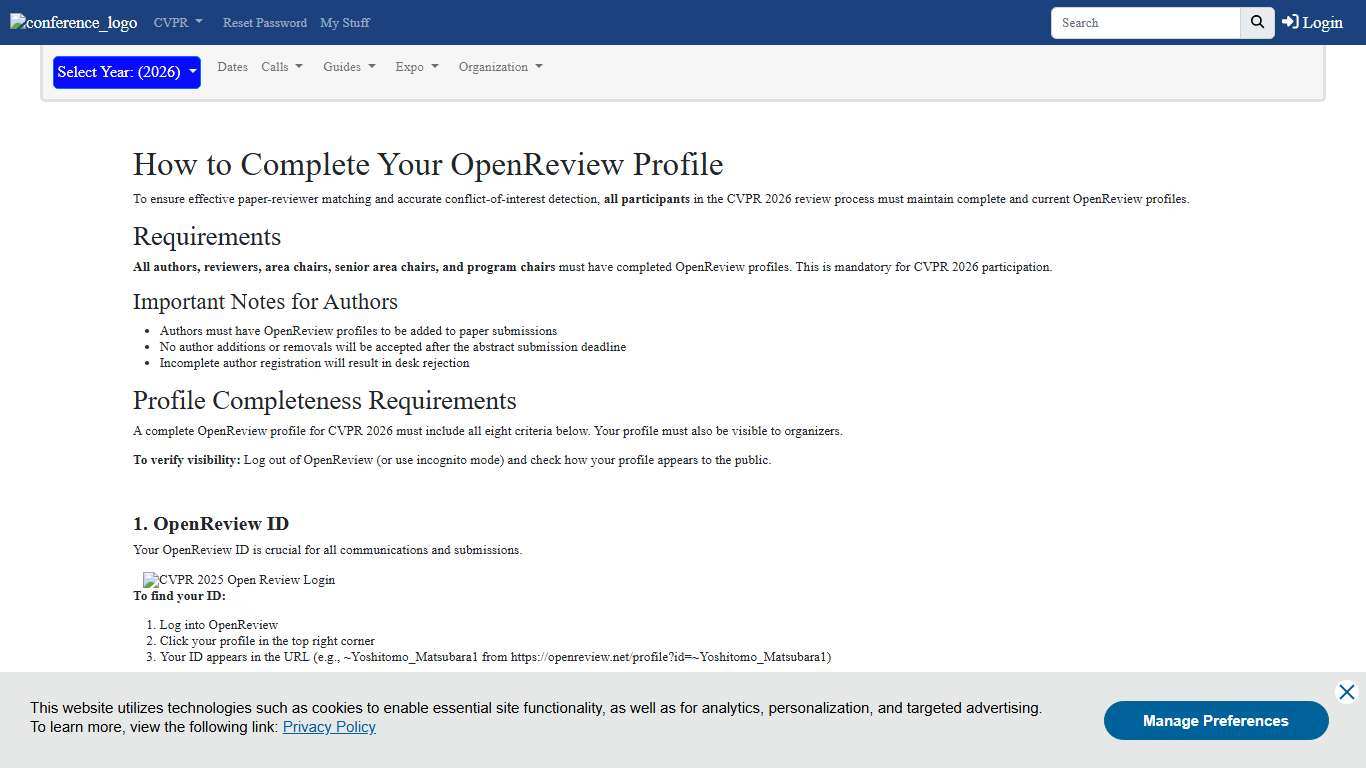Screen dimensions: 1366x768
Task: Click Login at the top right
Action: click(x=1319, y=22)
